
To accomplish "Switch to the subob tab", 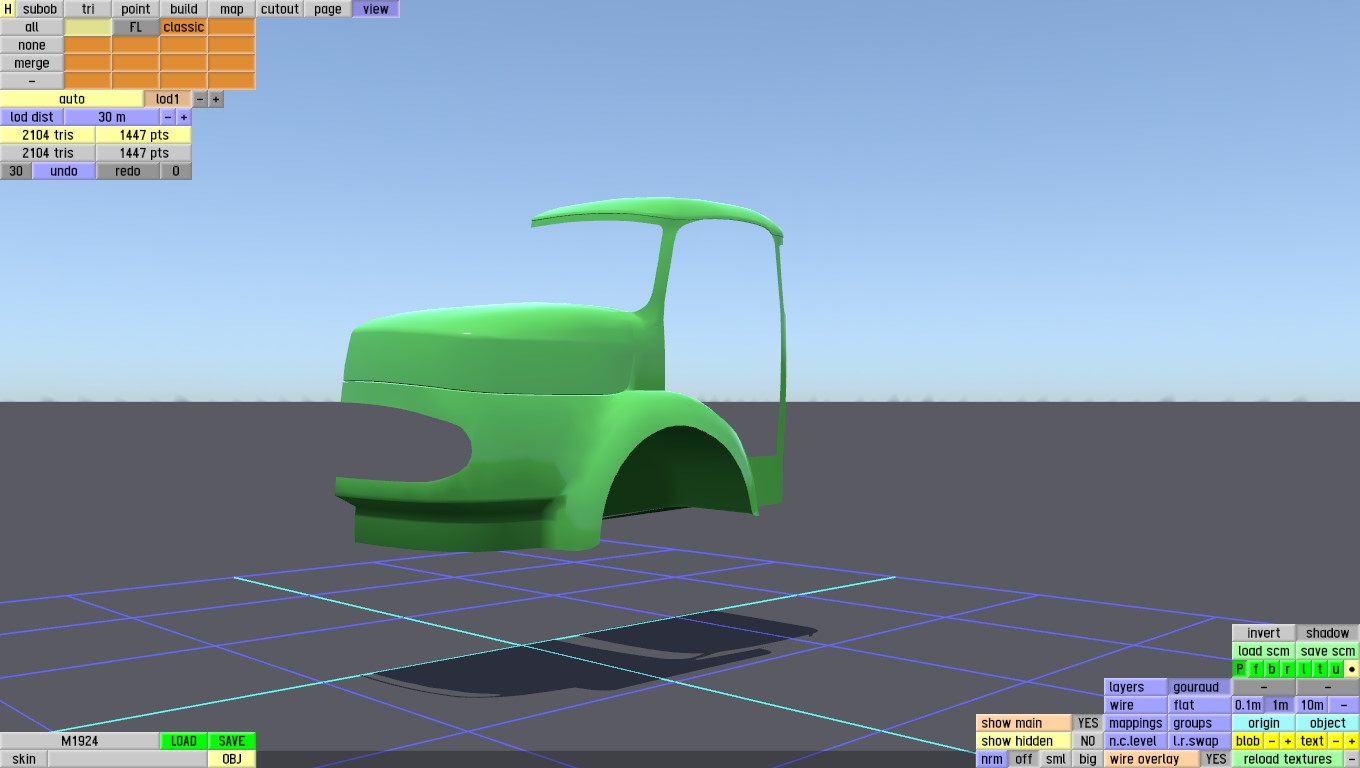I will 40,9.
